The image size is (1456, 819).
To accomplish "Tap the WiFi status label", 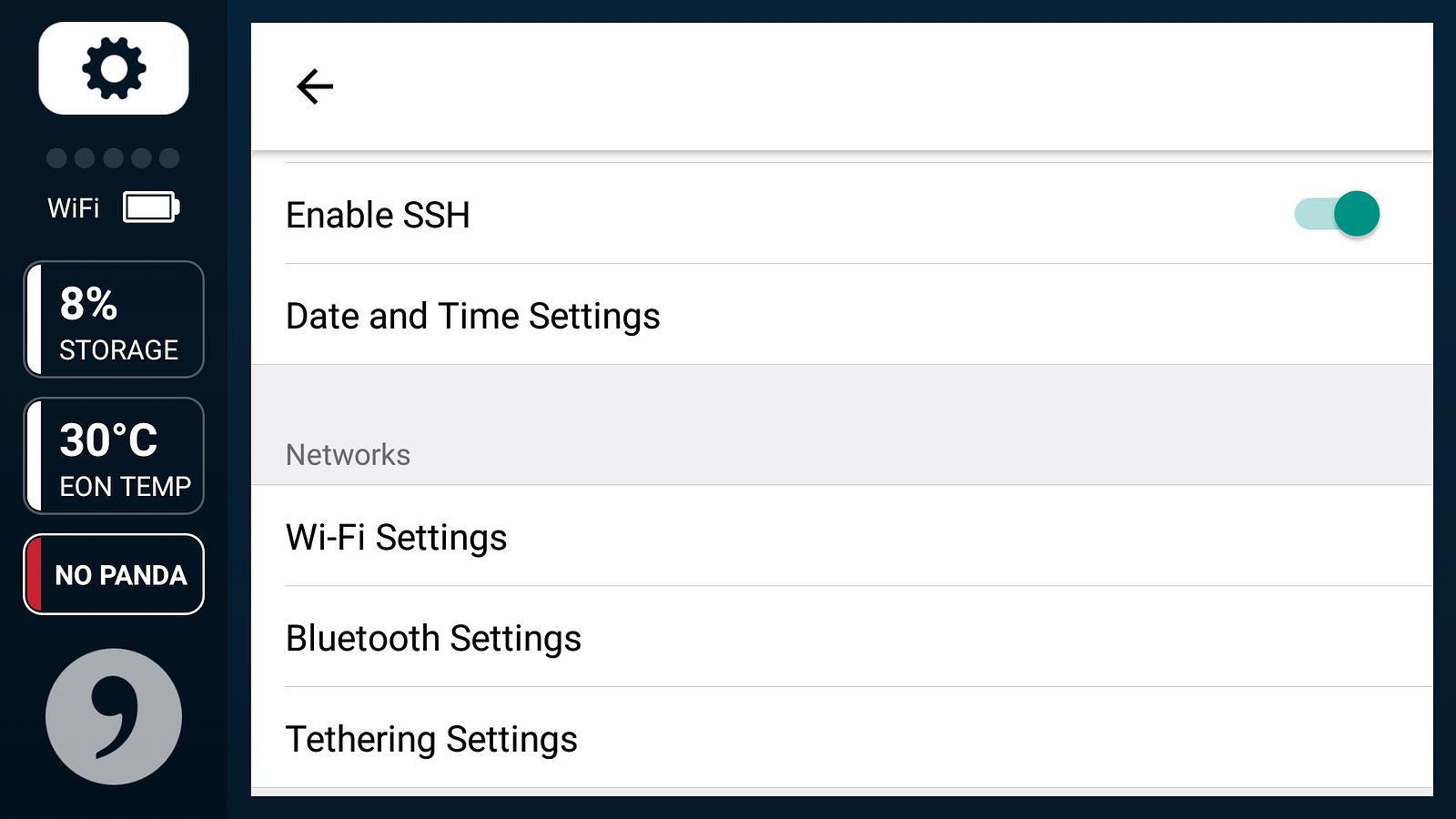I will pos(74,208).
